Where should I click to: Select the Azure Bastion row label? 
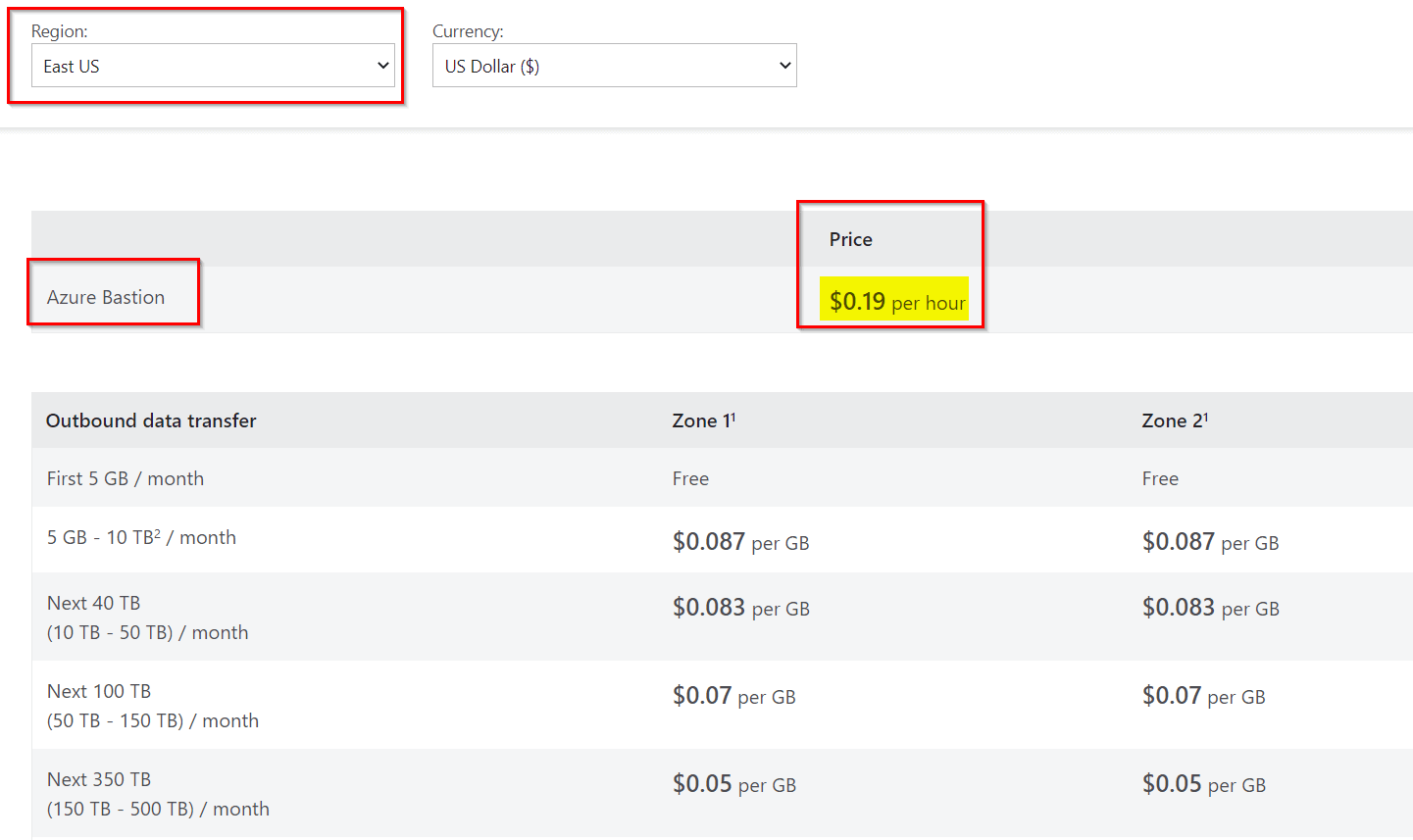click(x=106, y=297)
